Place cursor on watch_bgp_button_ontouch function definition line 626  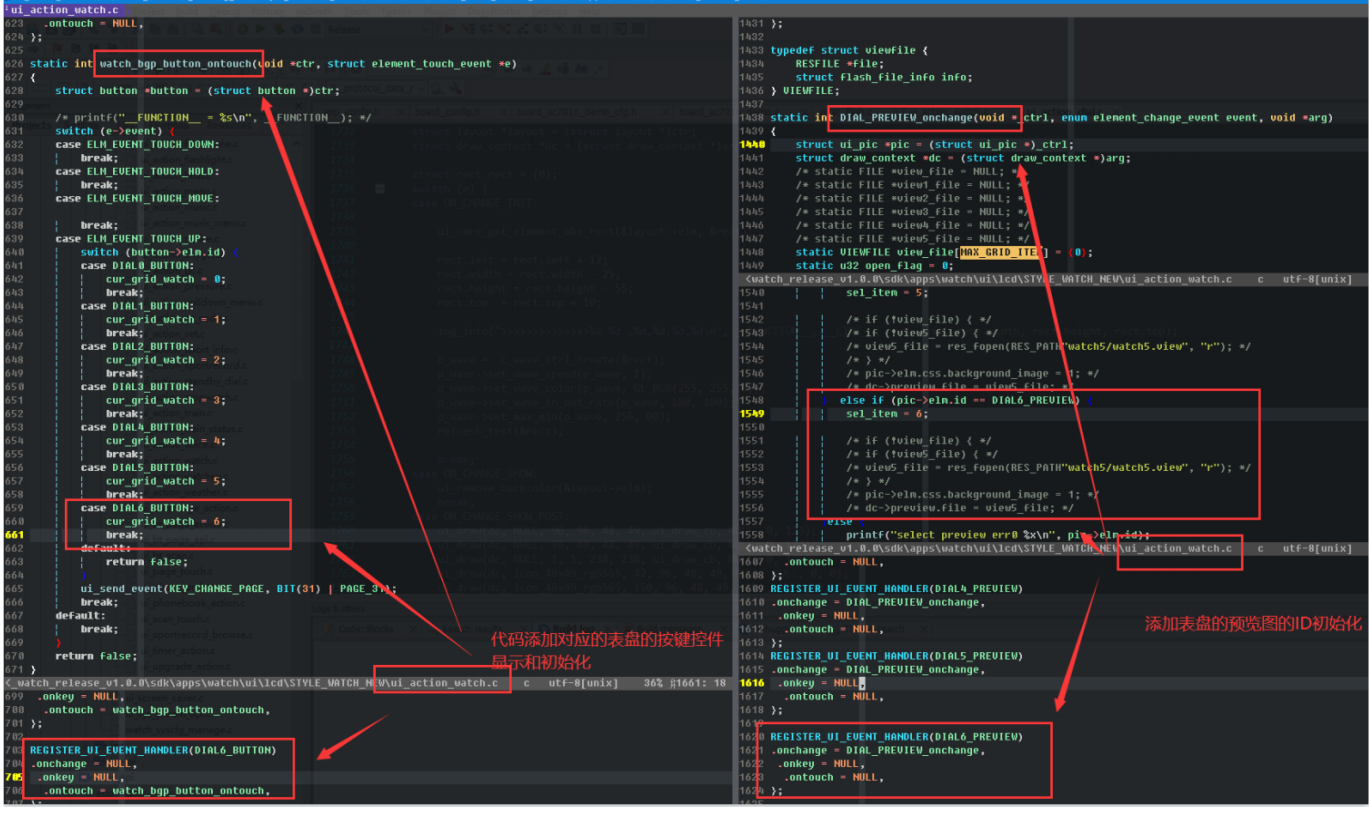(272, 64)
